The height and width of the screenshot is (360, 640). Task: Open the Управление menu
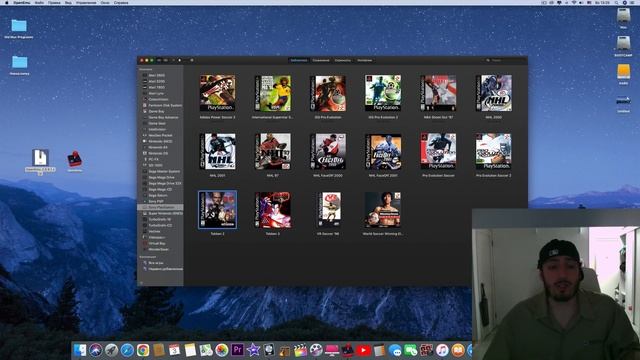pos(86,2)
